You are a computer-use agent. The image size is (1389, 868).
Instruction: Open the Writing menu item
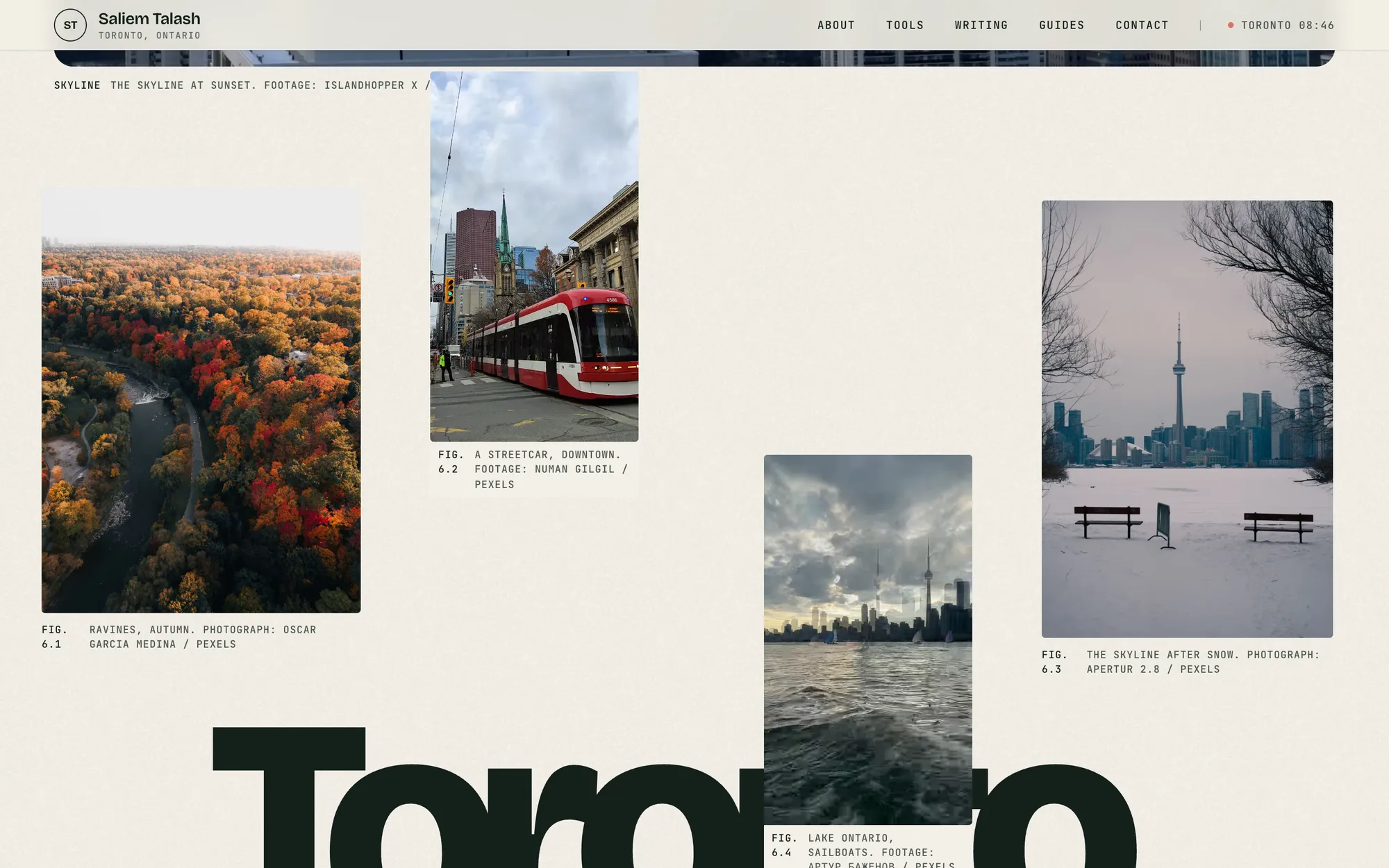(981, 25)
